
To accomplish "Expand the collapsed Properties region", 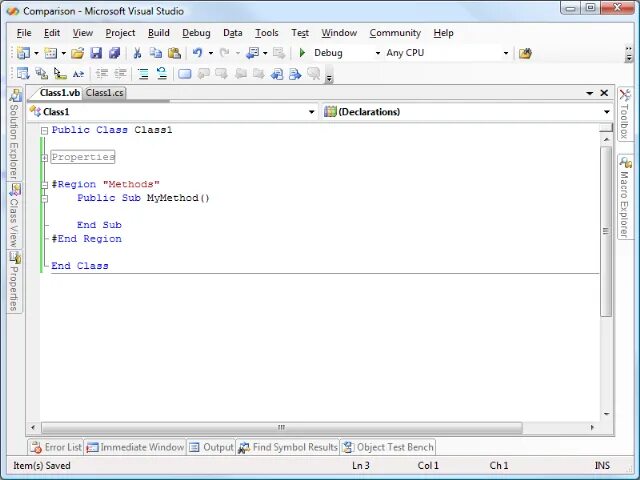I will point(44,158).
